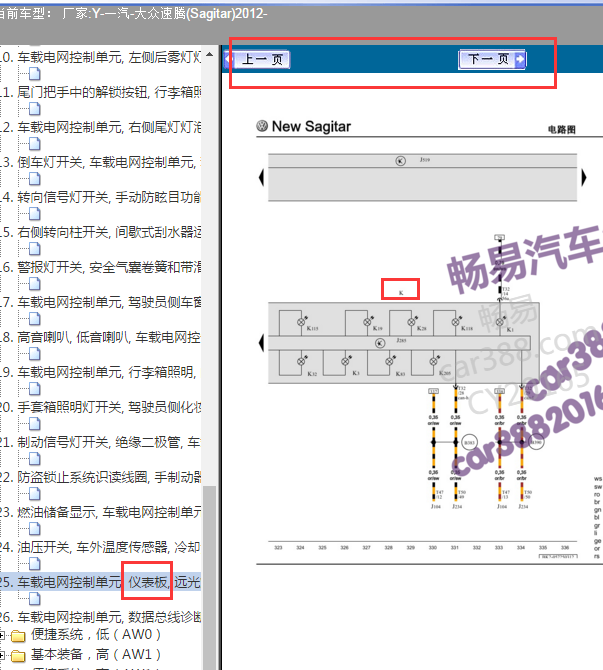Open document icon under item 17 驾驶员侧车窗
Viewport: 603px width, 670px height.
(x=35, y=319)
